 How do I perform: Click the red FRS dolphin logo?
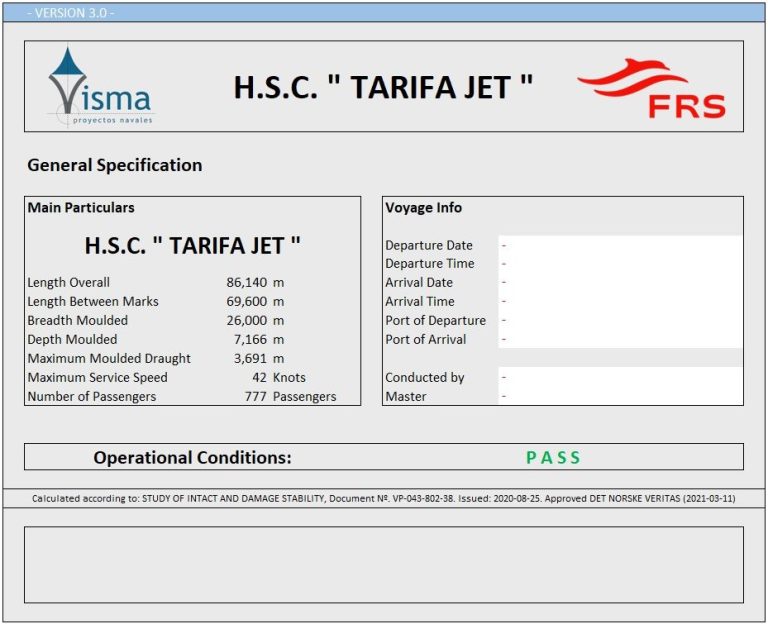coord(651,88)
